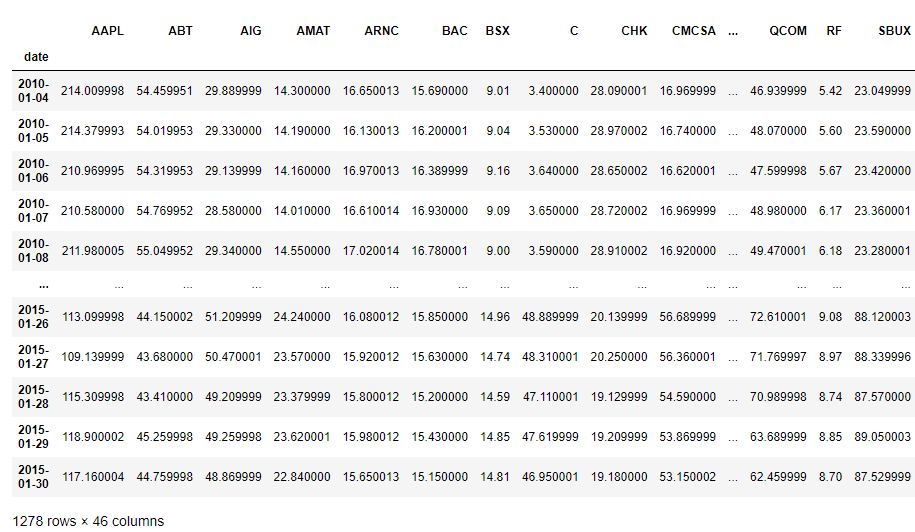Click QCOM value 63.689999

778,437
